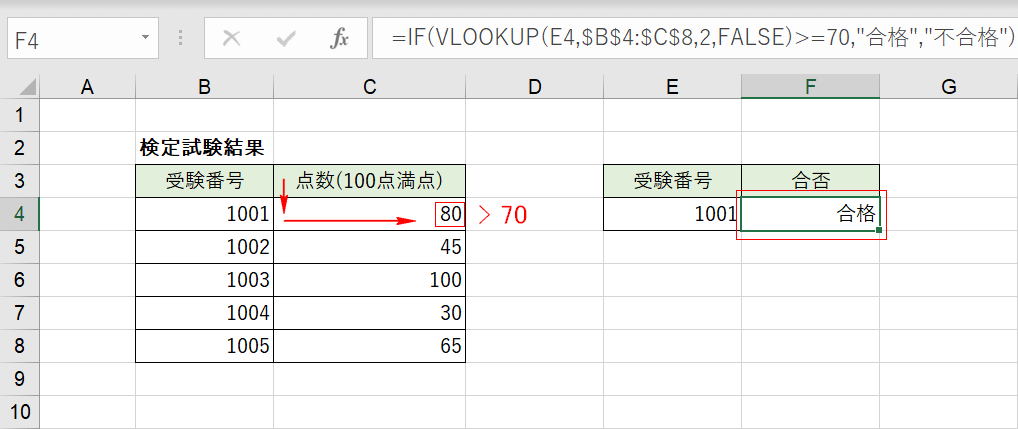Click score cell containing 65

[x=369, y=346]
